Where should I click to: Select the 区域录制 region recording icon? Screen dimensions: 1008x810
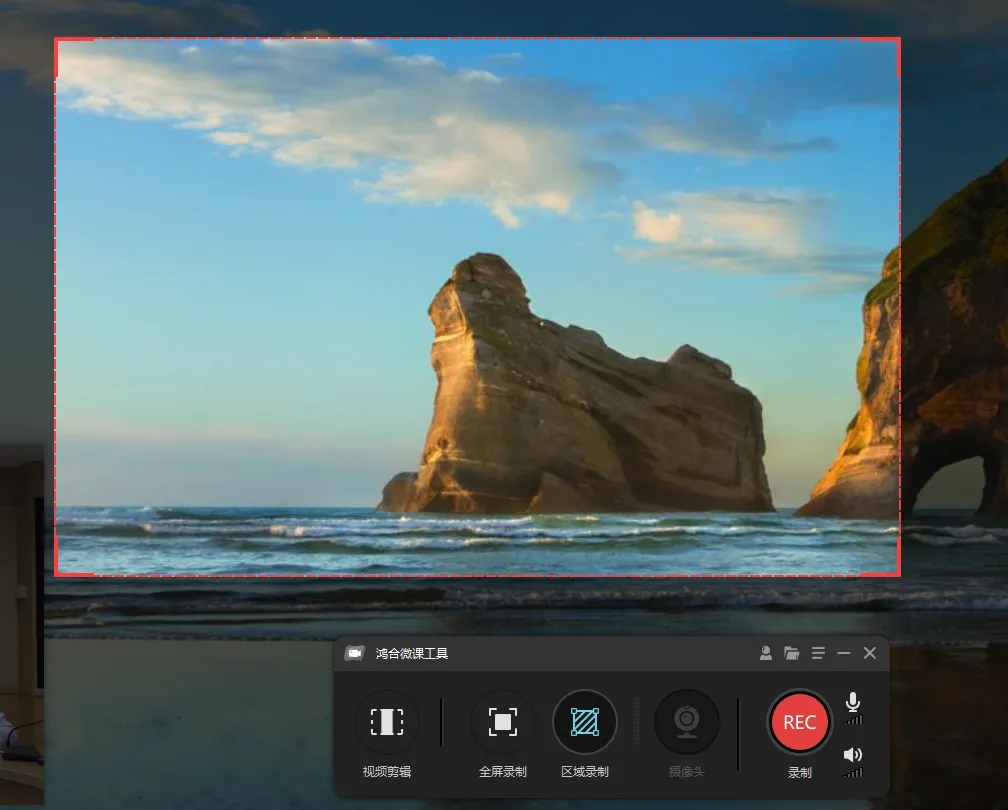click(x=584, y=722)
